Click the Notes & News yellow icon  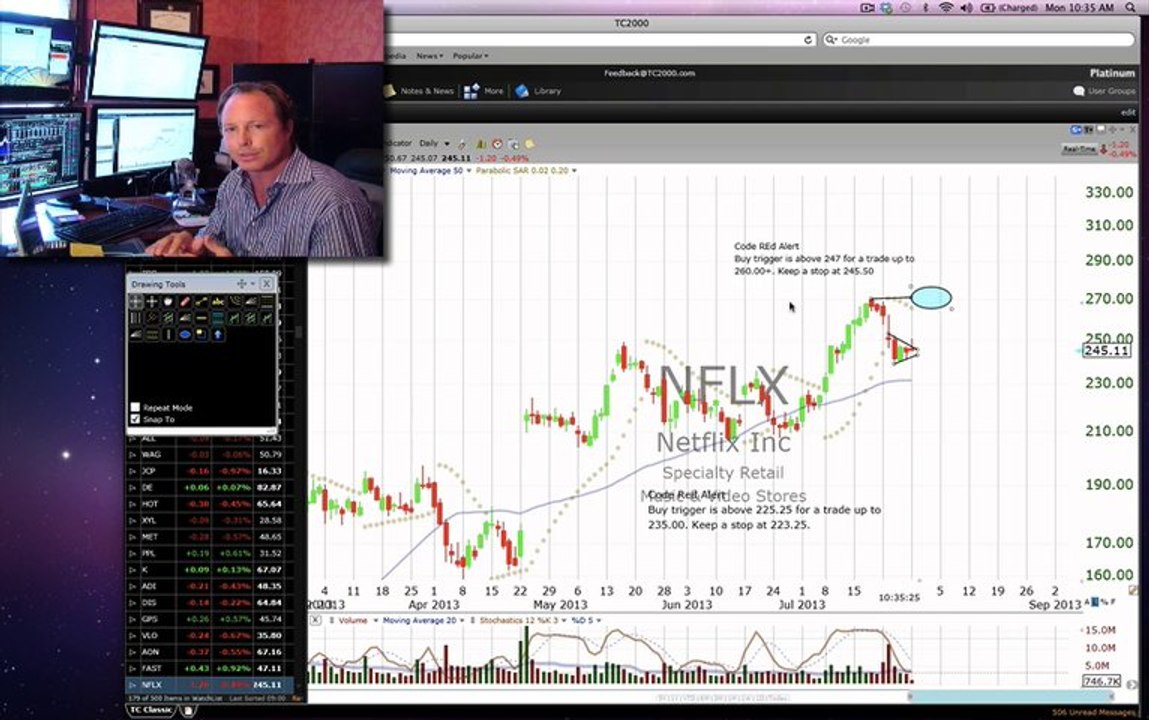[x=389, y=91]
